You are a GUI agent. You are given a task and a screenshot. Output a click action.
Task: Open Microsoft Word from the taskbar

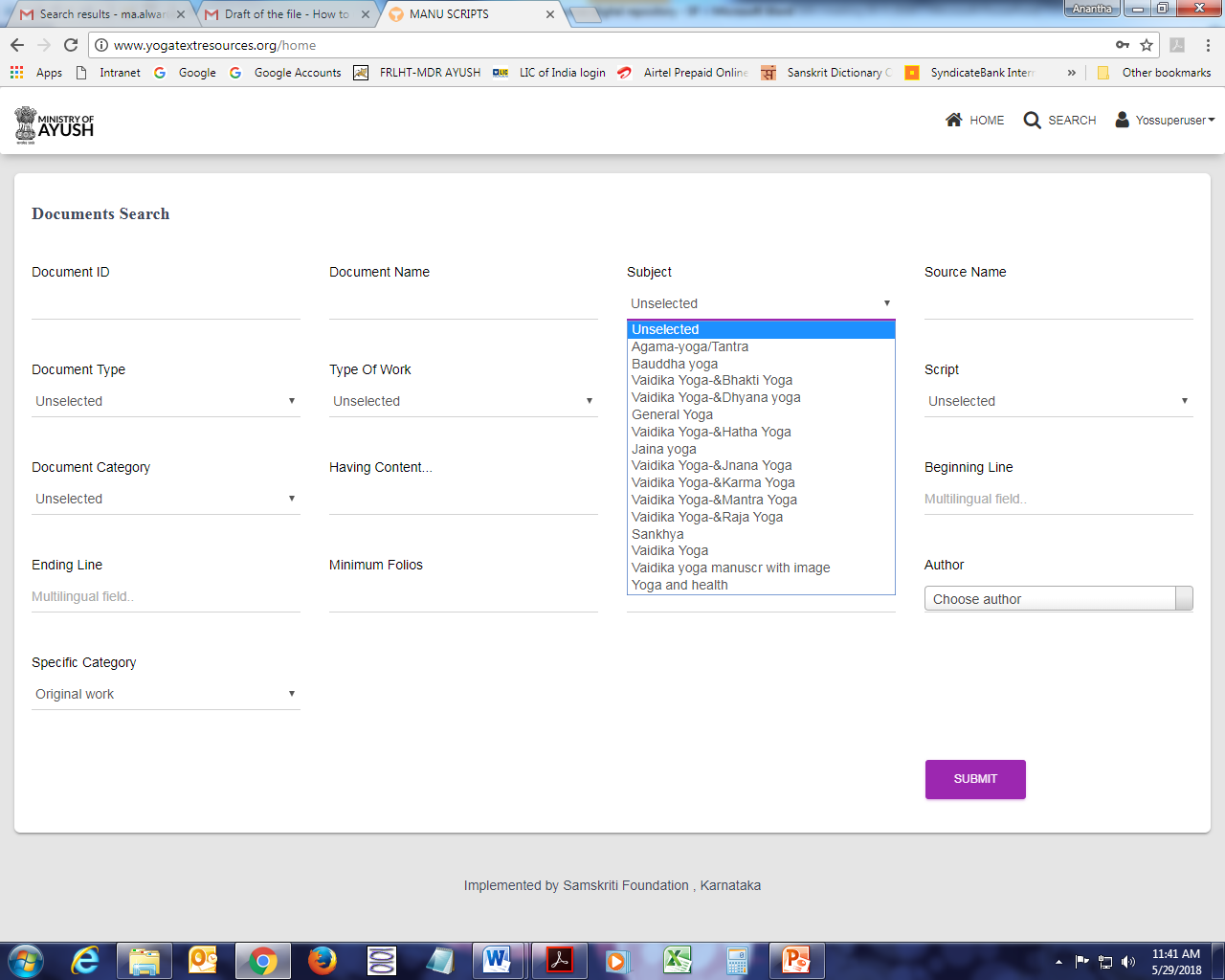click(497, 960)
